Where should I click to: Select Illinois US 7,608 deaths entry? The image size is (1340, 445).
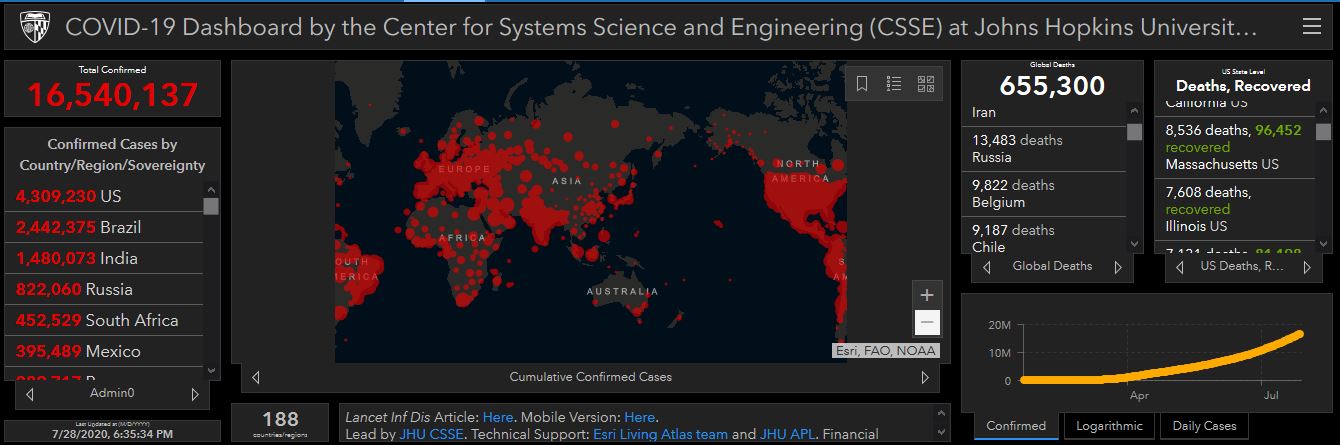pos(1237,209)
